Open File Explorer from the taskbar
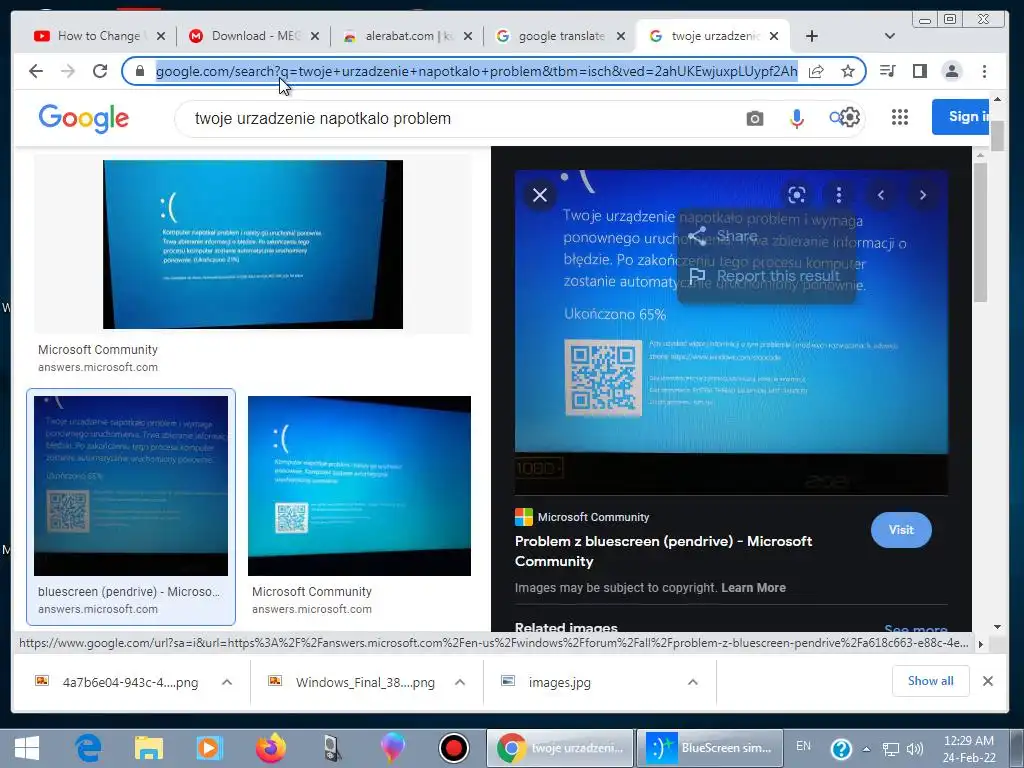 click(149, 748)
